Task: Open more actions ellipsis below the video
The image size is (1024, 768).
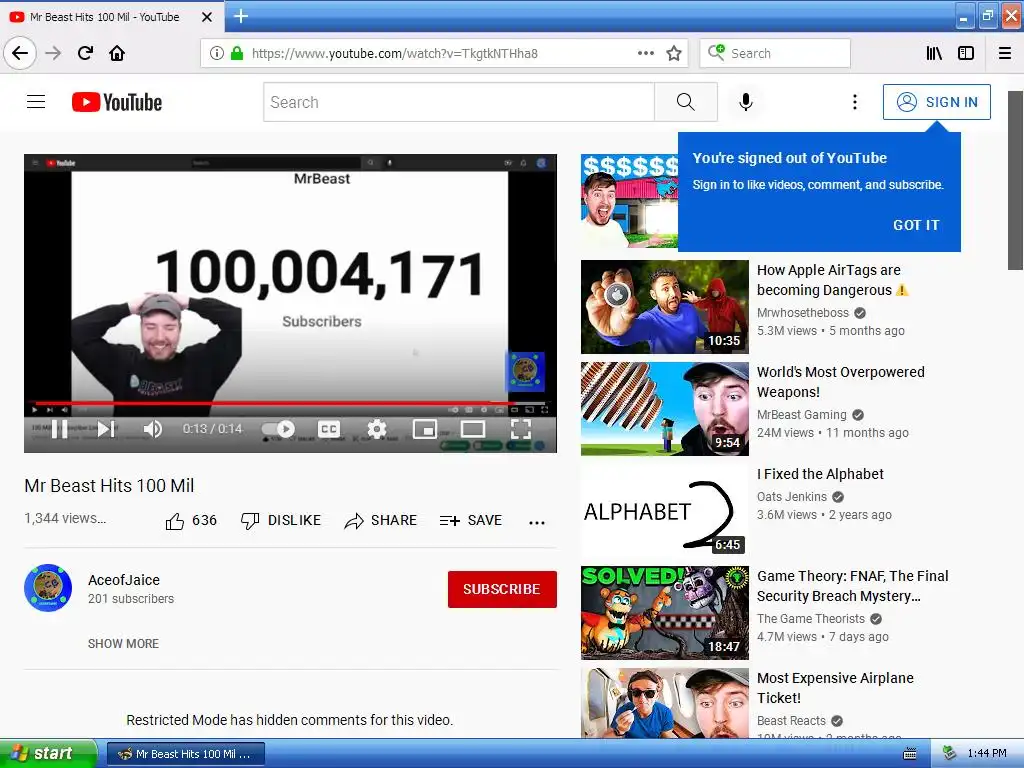Action: click(x=537, y=522)
